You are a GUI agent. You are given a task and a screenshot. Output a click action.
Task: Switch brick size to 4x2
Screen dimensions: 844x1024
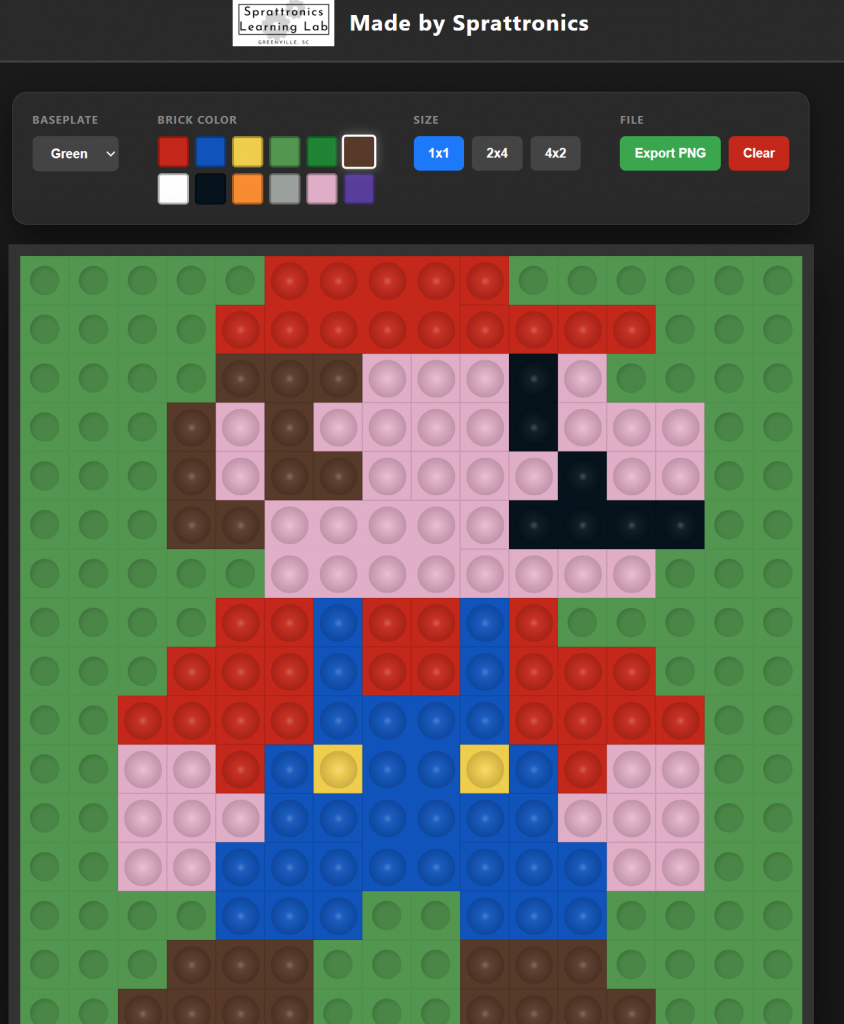pos(555,153)
